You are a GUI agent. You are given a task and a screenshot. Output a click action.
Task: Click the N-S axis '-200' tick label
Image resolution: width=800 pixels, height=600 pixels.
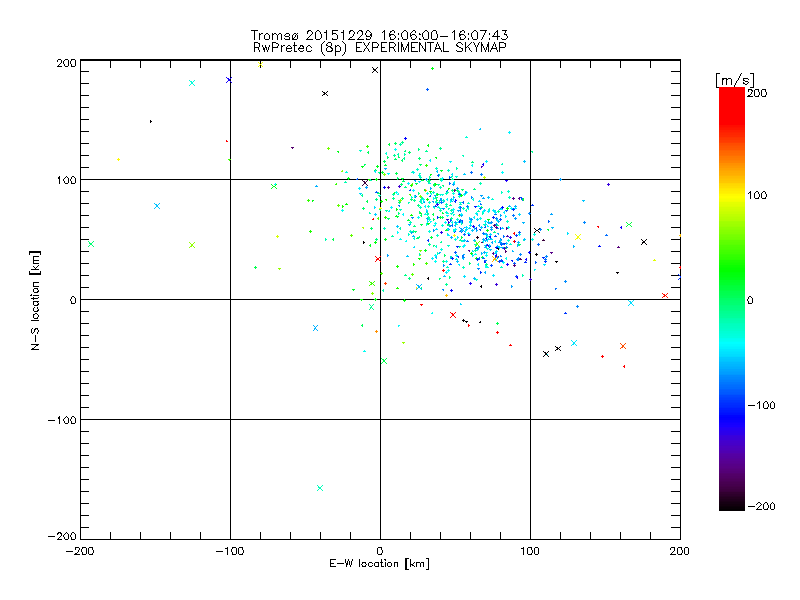[62, 536]
